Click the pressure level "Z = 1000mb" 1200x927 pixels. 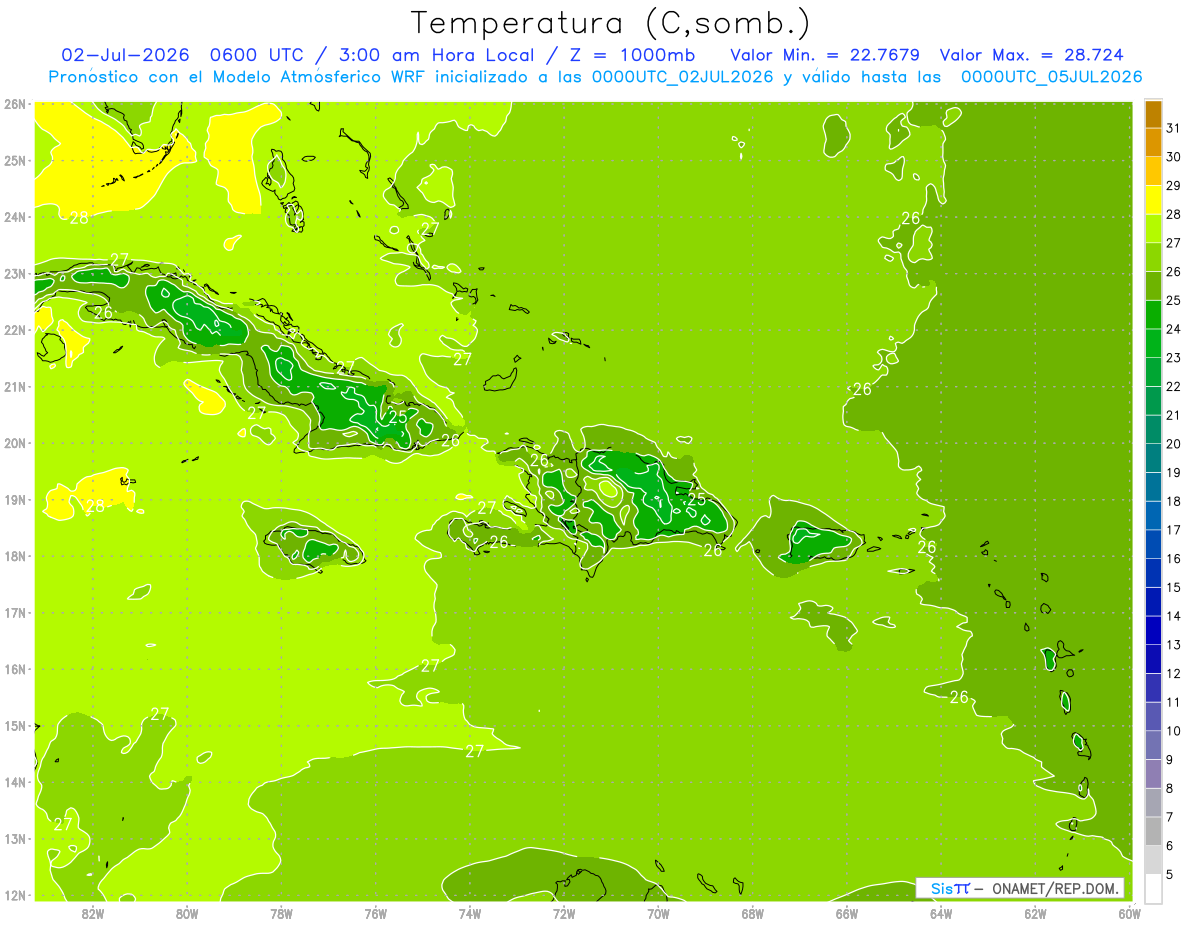point(632,54)
